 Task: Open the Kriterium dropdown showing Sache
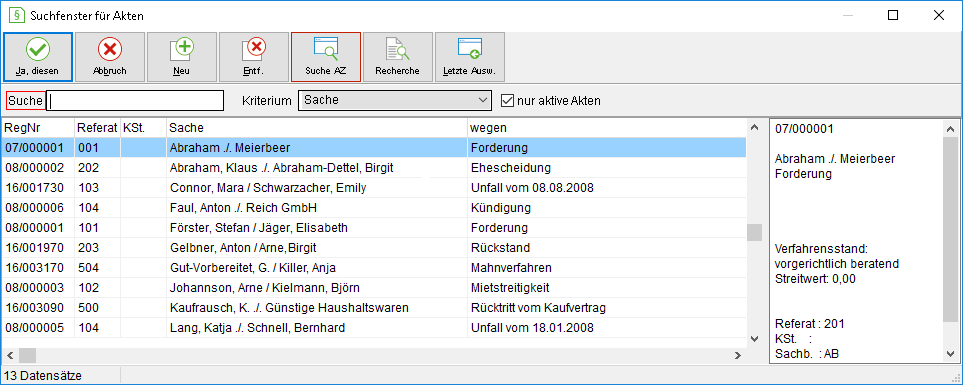tap(395, 100)
